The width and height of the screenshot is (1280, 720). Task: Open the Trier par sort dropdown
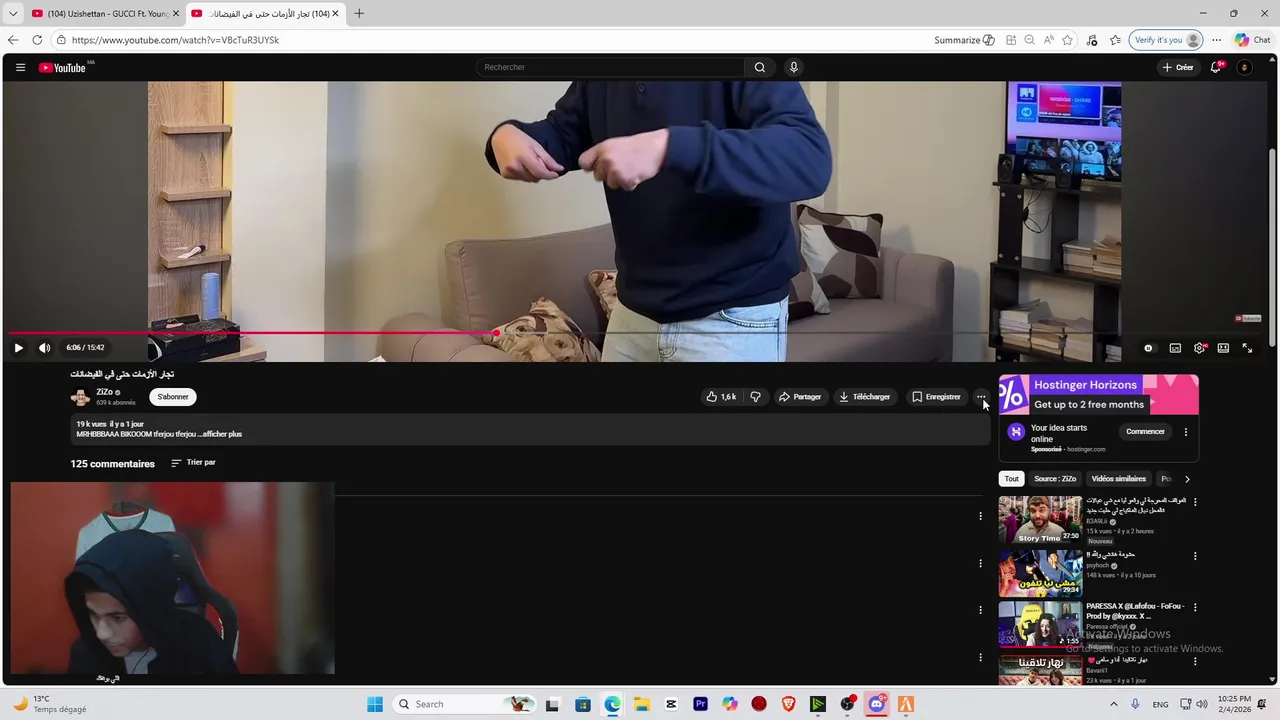(x=193, y=463)
